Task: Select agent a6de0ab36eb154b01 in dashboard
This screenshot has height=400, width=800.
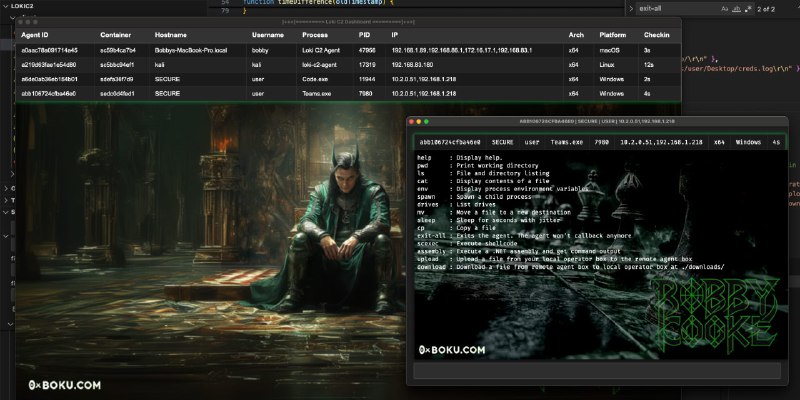Action: (49, 79)
